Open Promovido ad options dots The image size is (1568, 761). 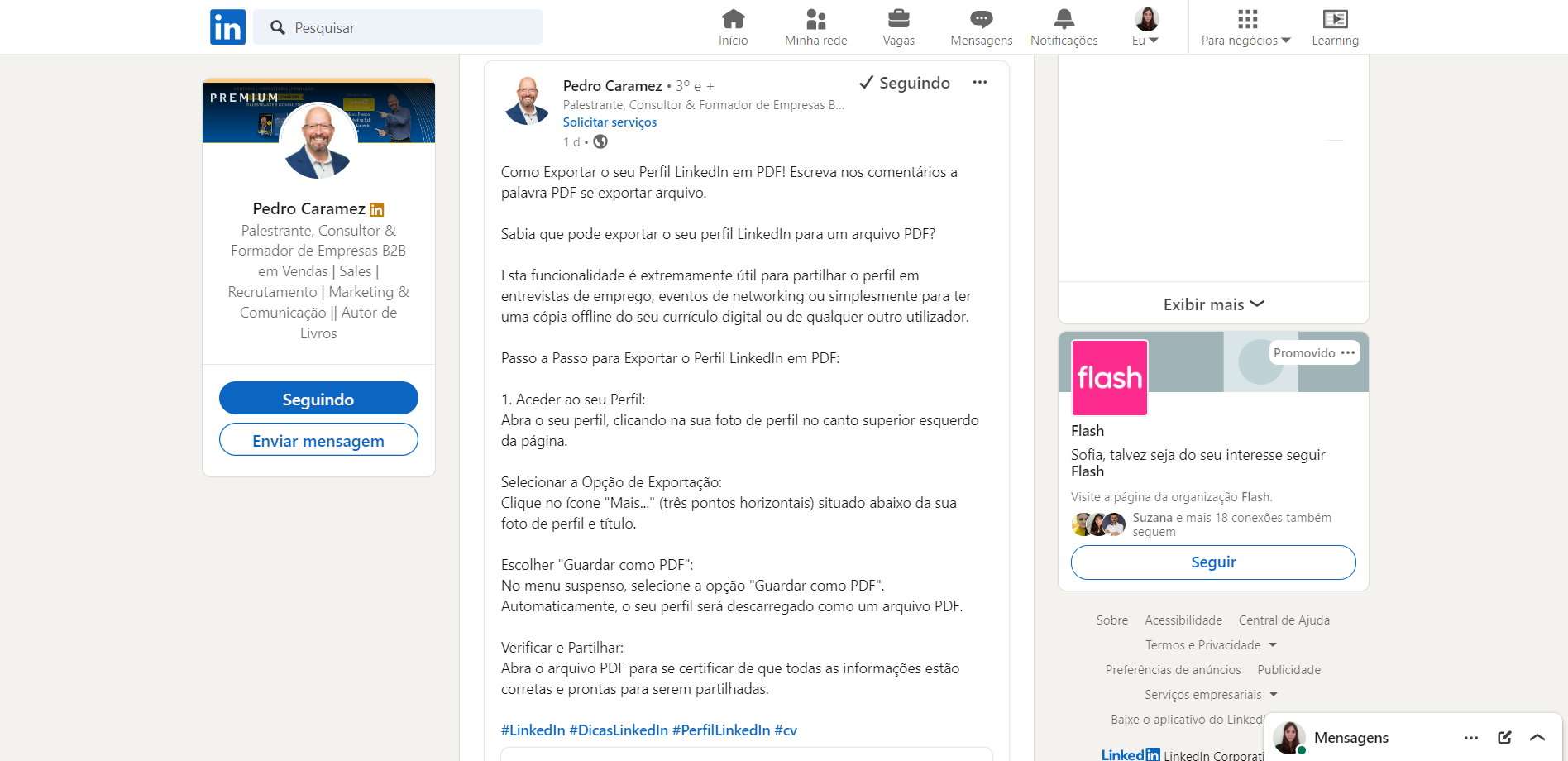tap(1348, 352)
